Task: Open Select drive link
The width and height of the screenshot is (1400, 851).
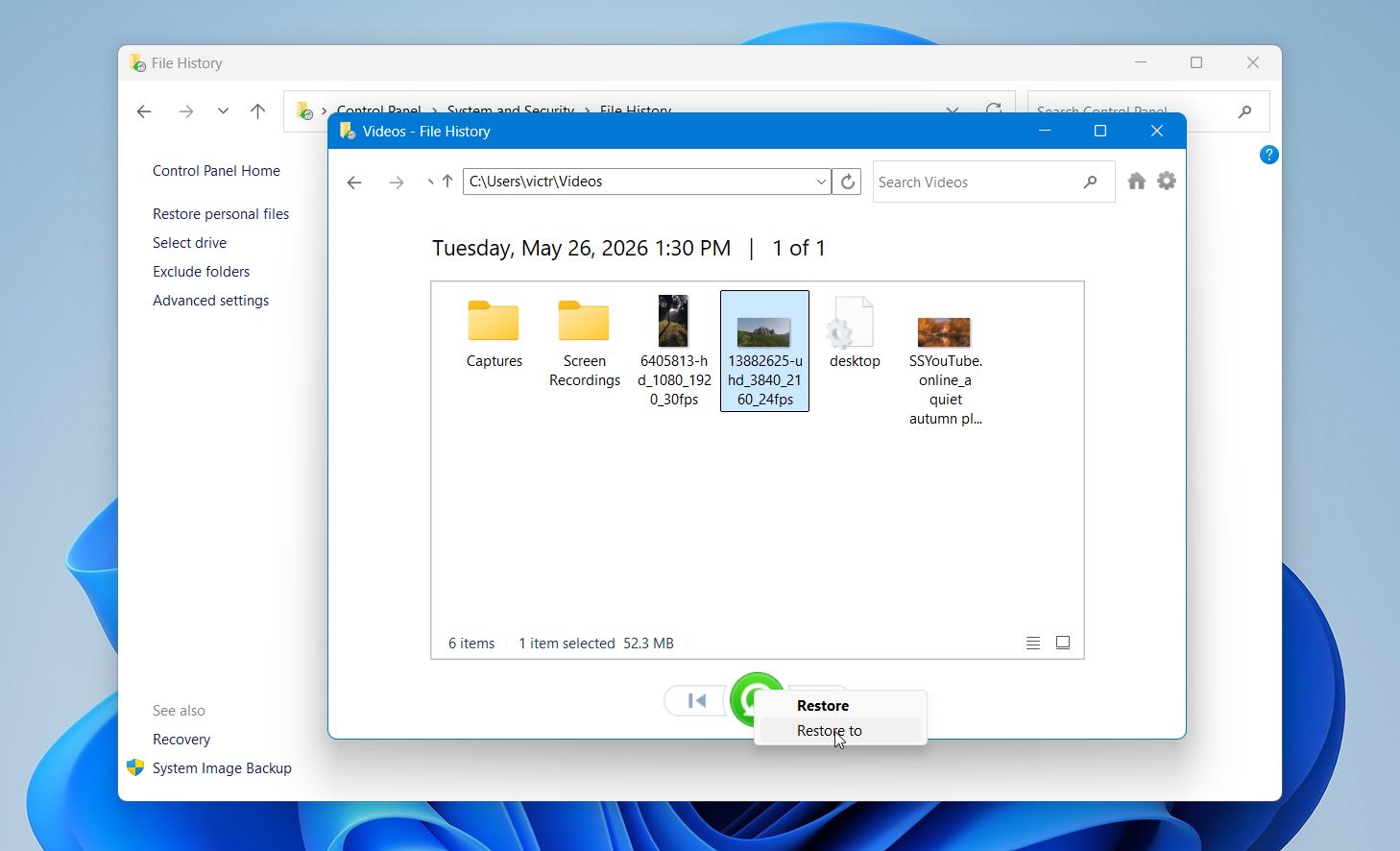Action: pyautogui.click(x=189, y=242)
